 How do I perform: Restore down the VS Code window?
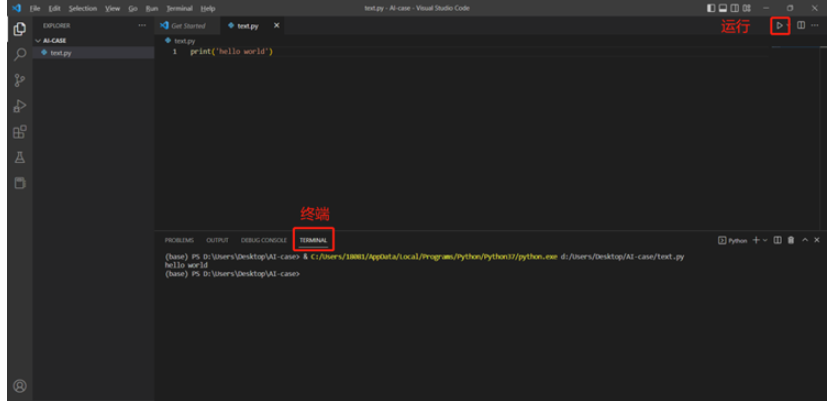tap(790, 8)
